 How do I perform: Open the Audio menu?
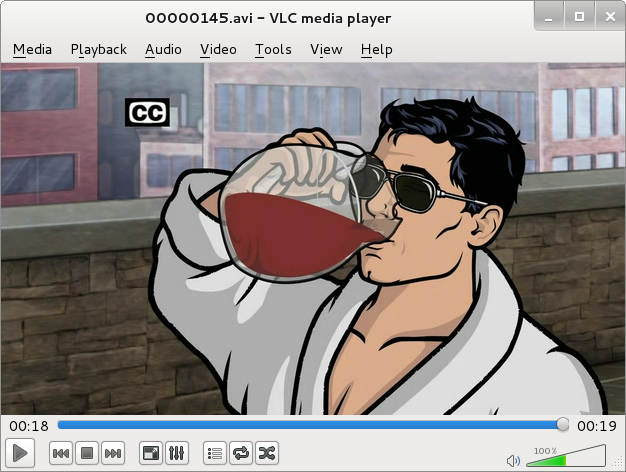(x=163, y=50)
